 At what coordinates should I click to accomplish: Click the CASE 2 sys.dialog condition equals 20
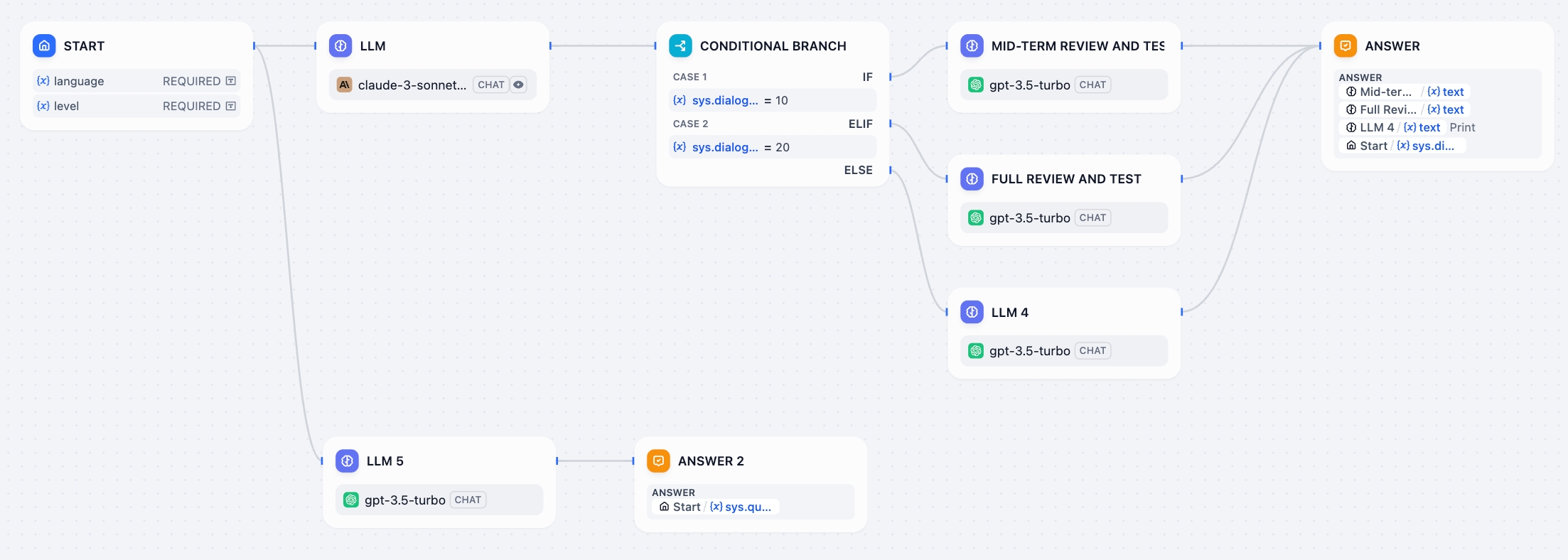[773, 147]
